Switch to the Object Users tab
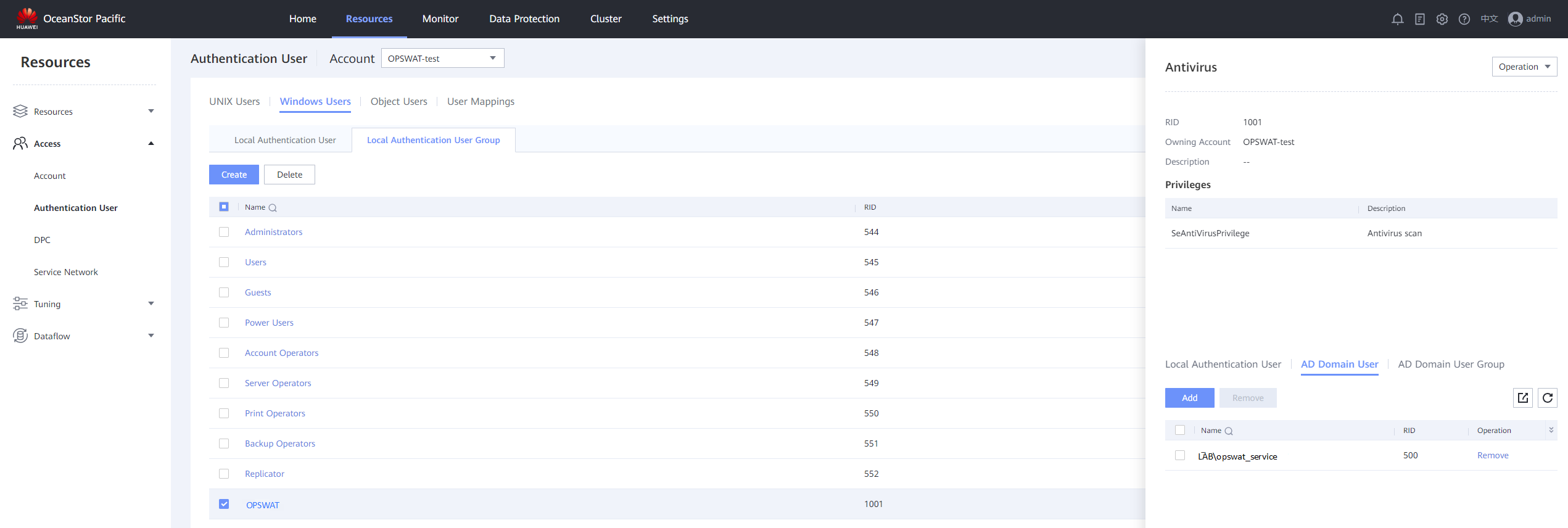Image resolution: width=1568 pixels, height=528 pixels. coord(398,101)
